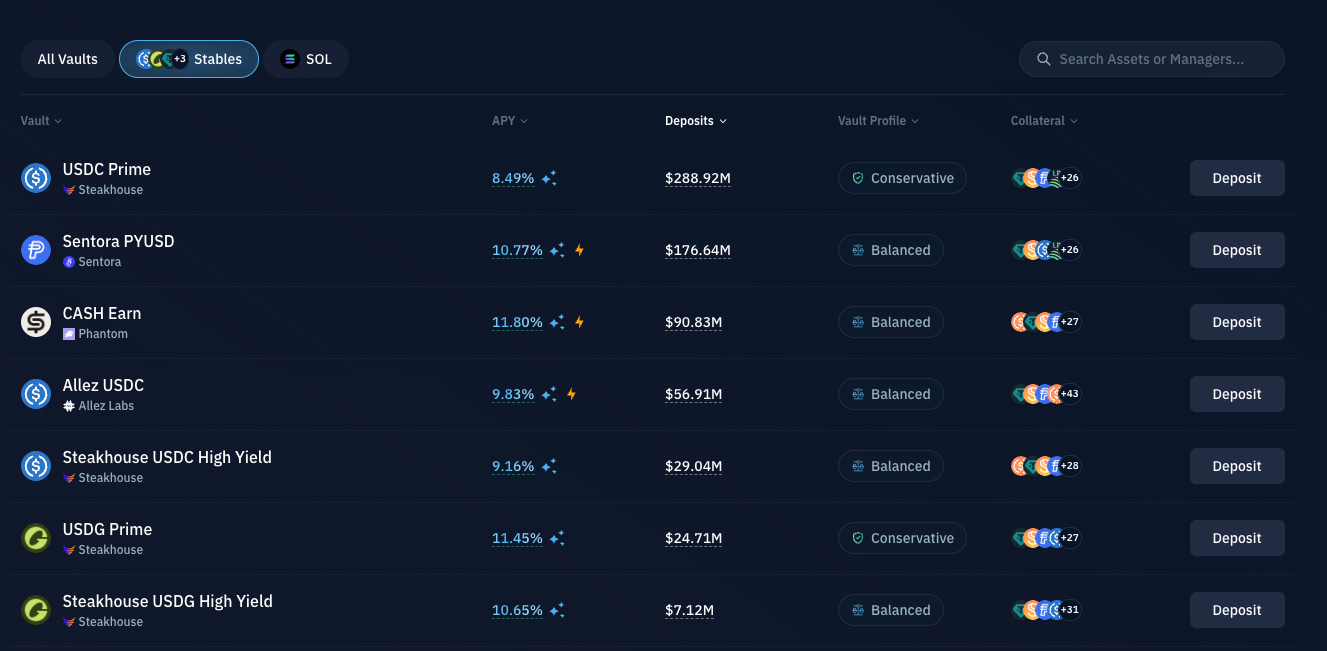1327x651 pixels.
Task: Click the $7.12M deposits value
Action: [690, 610]
